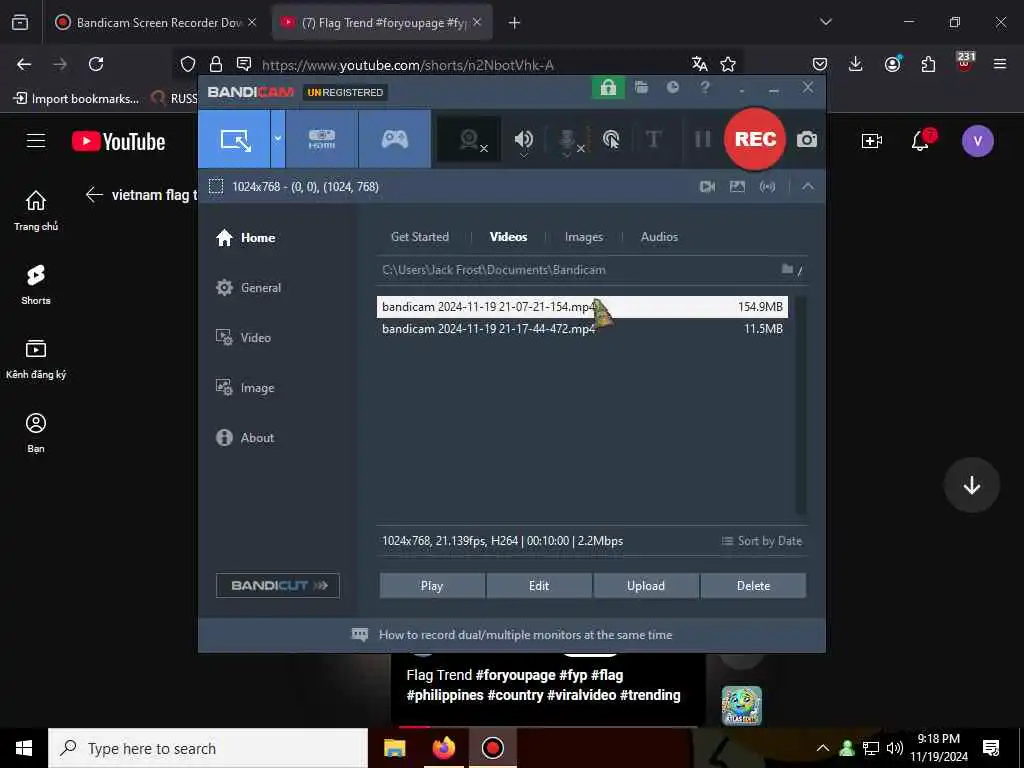The width and height of the screenshot is (1024, 768).
Task: Open Video settings in sidebar
Action: (243, 338)
